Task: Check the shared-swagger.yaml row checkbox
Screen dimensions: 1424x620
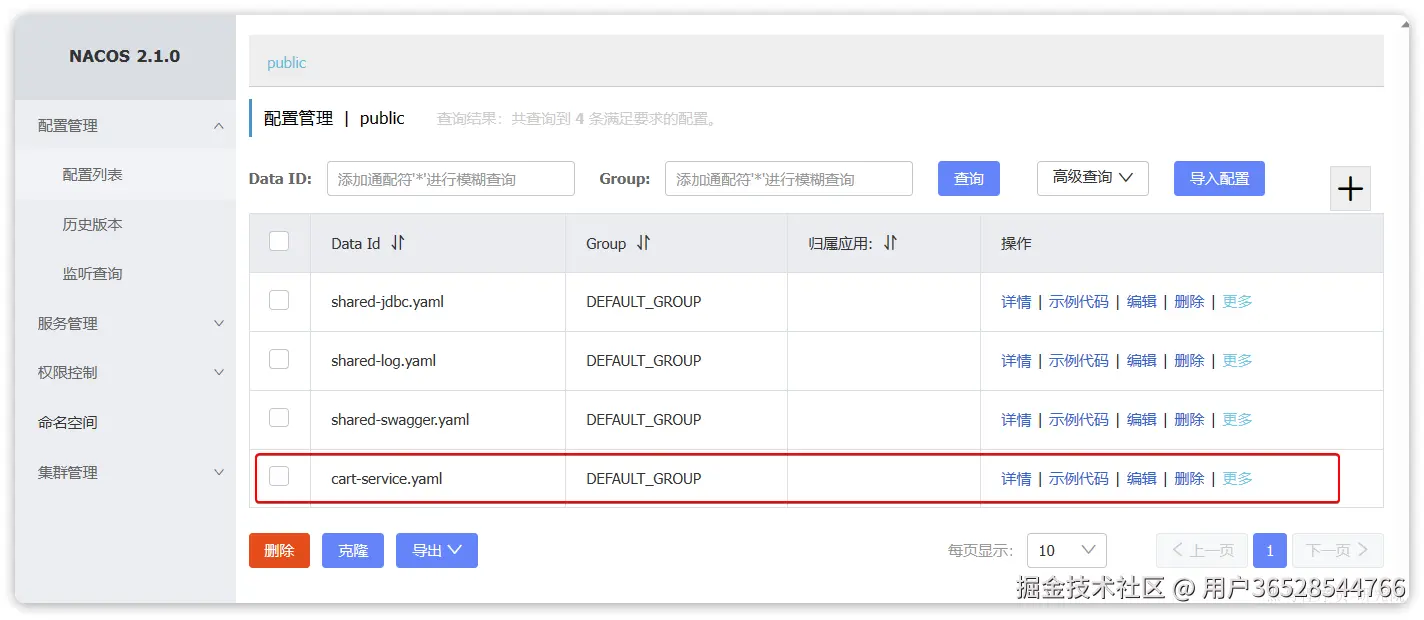Action: click(x=279, y=418)
